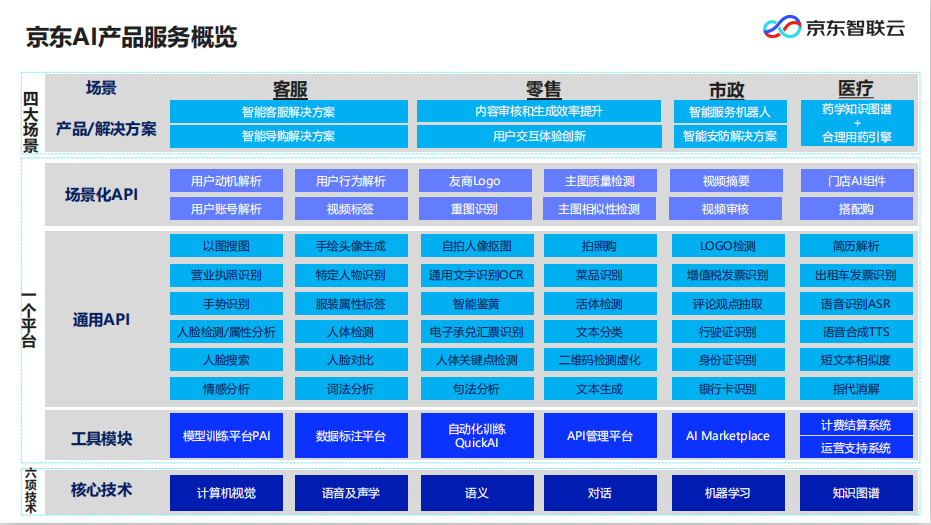Click 用户交互体验创新 box

539,136
